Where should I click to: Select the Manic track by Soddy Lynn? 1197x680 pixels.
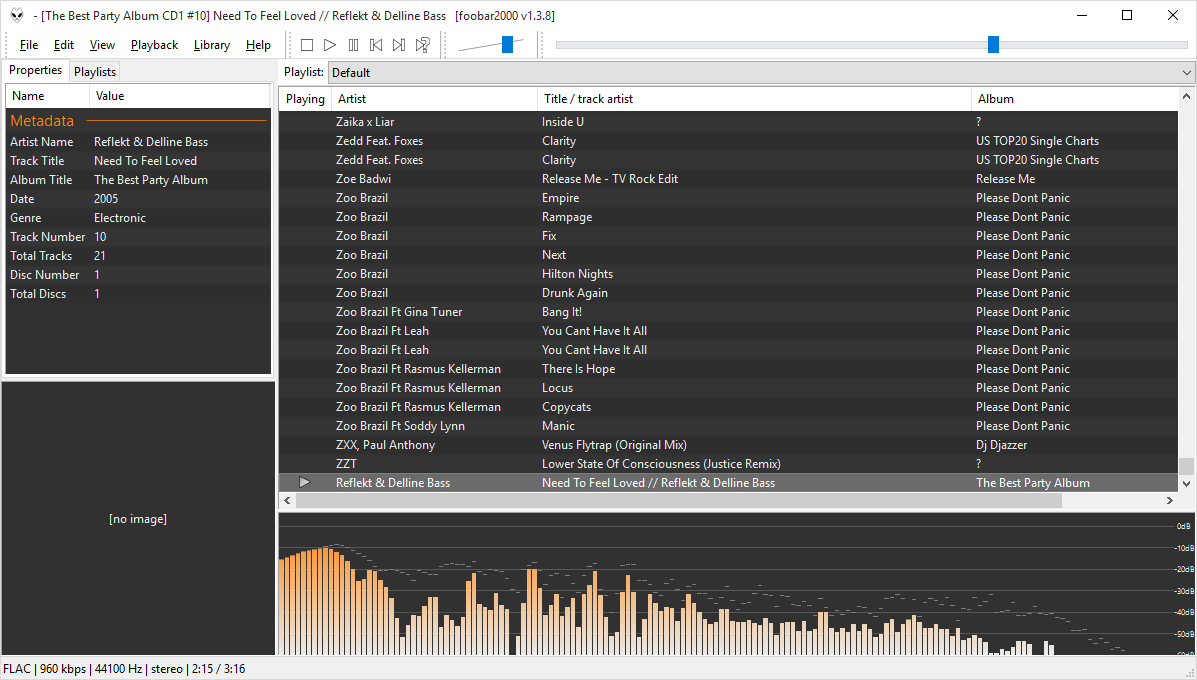tap(728, 426)
